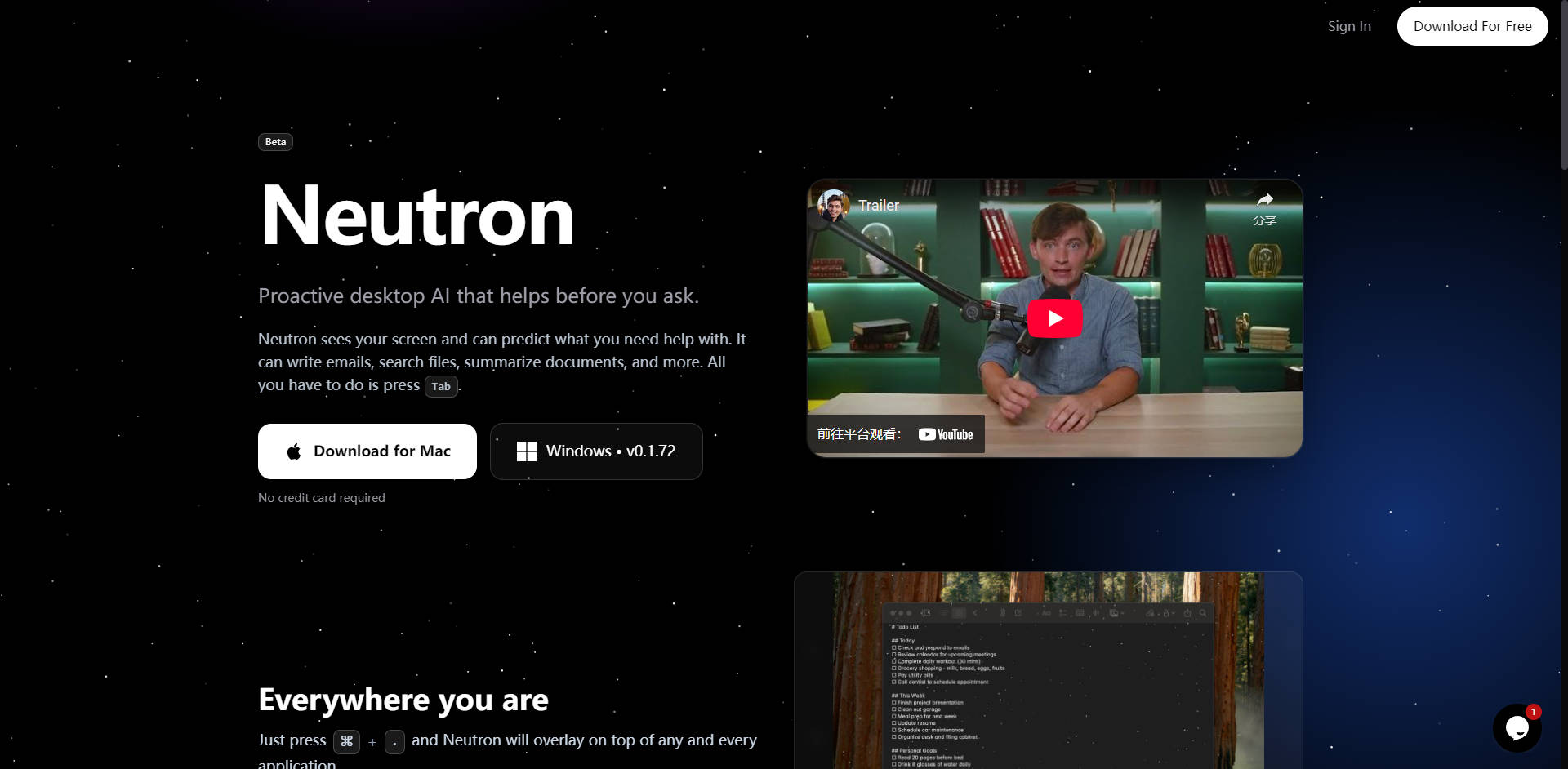Click the share arrow icon on the trailer video
1568x769 pixels.
(1265, 198)
